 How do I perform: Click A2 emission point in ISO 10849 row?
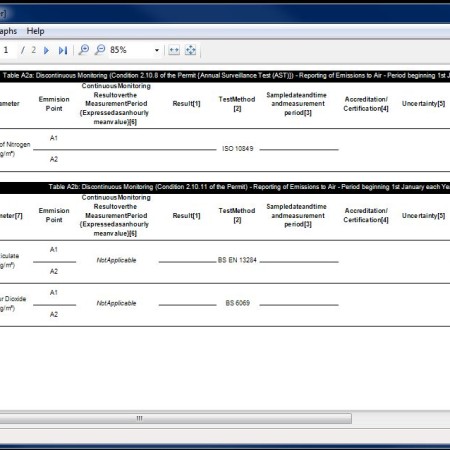(54, 159)
